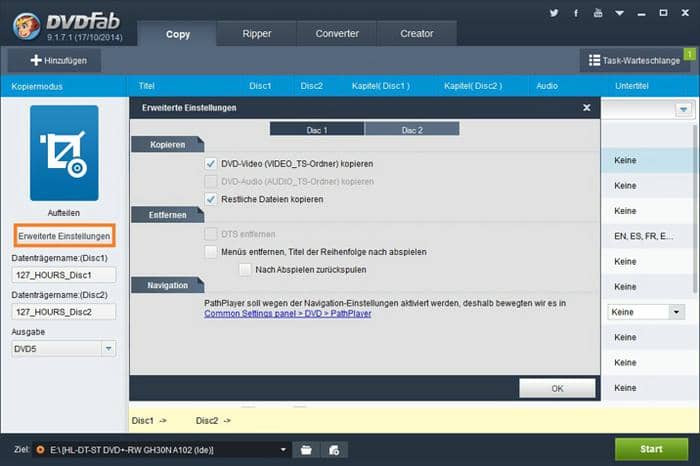Open the Keine subtitle combo box
Image resolution: width=700 pixels, height=466 pixels.
coord(646,312)
